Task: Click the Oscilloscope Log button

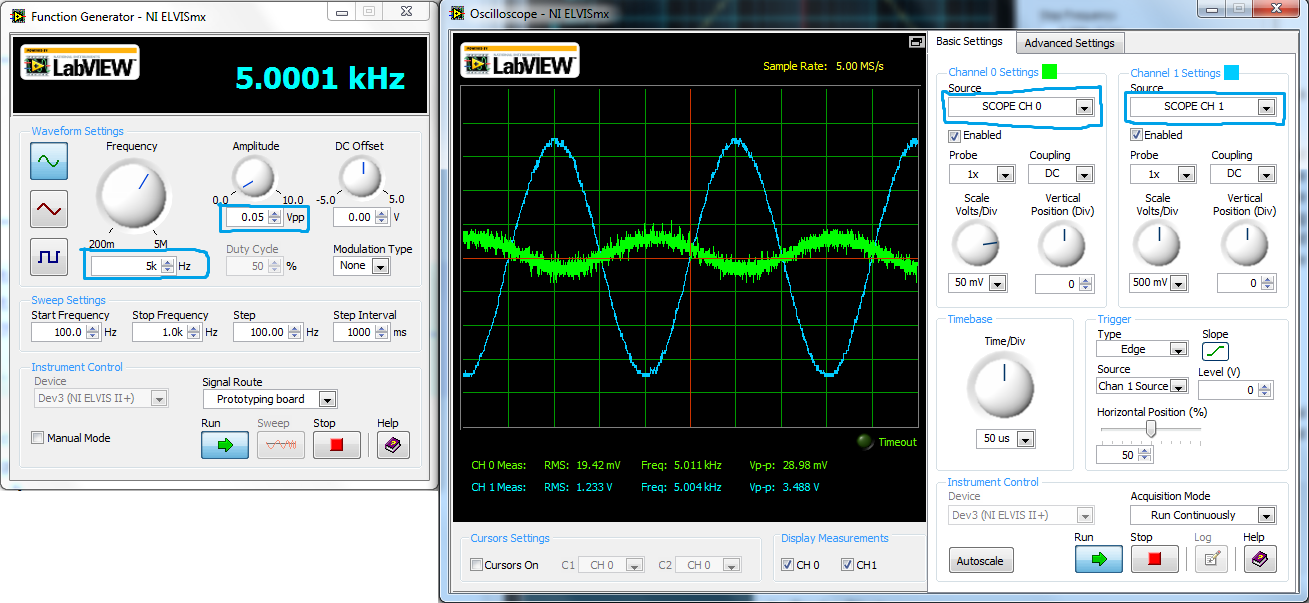Action: coord(1210,559)
